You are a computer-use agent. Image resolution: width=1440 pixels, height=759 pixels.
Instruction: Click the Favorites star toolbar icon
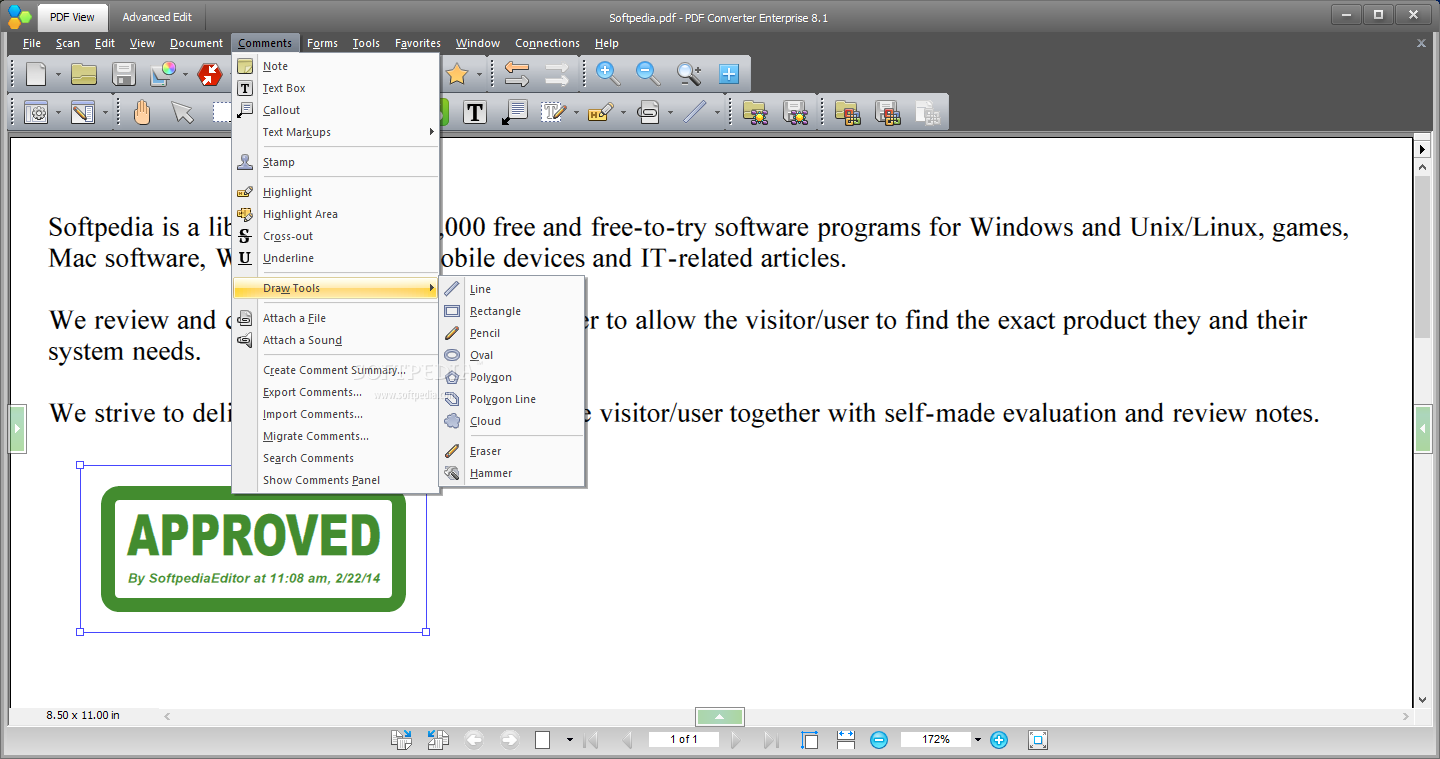457,74
